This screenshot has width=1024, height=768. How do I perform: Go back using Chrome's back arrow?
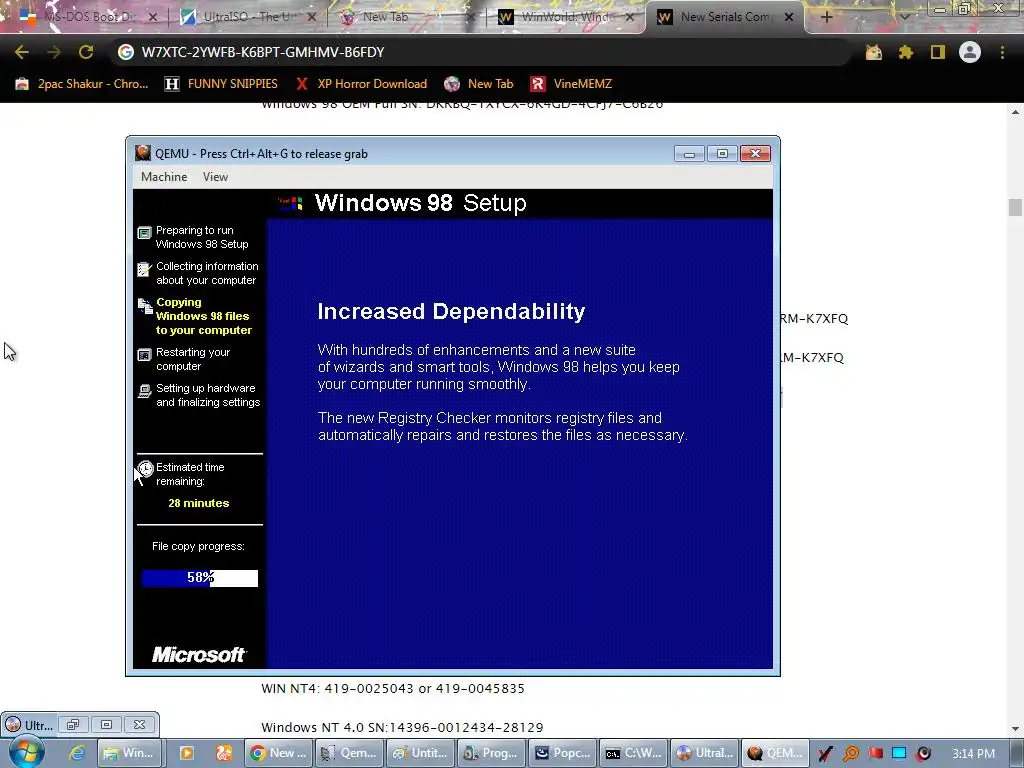tap(22, 52)
